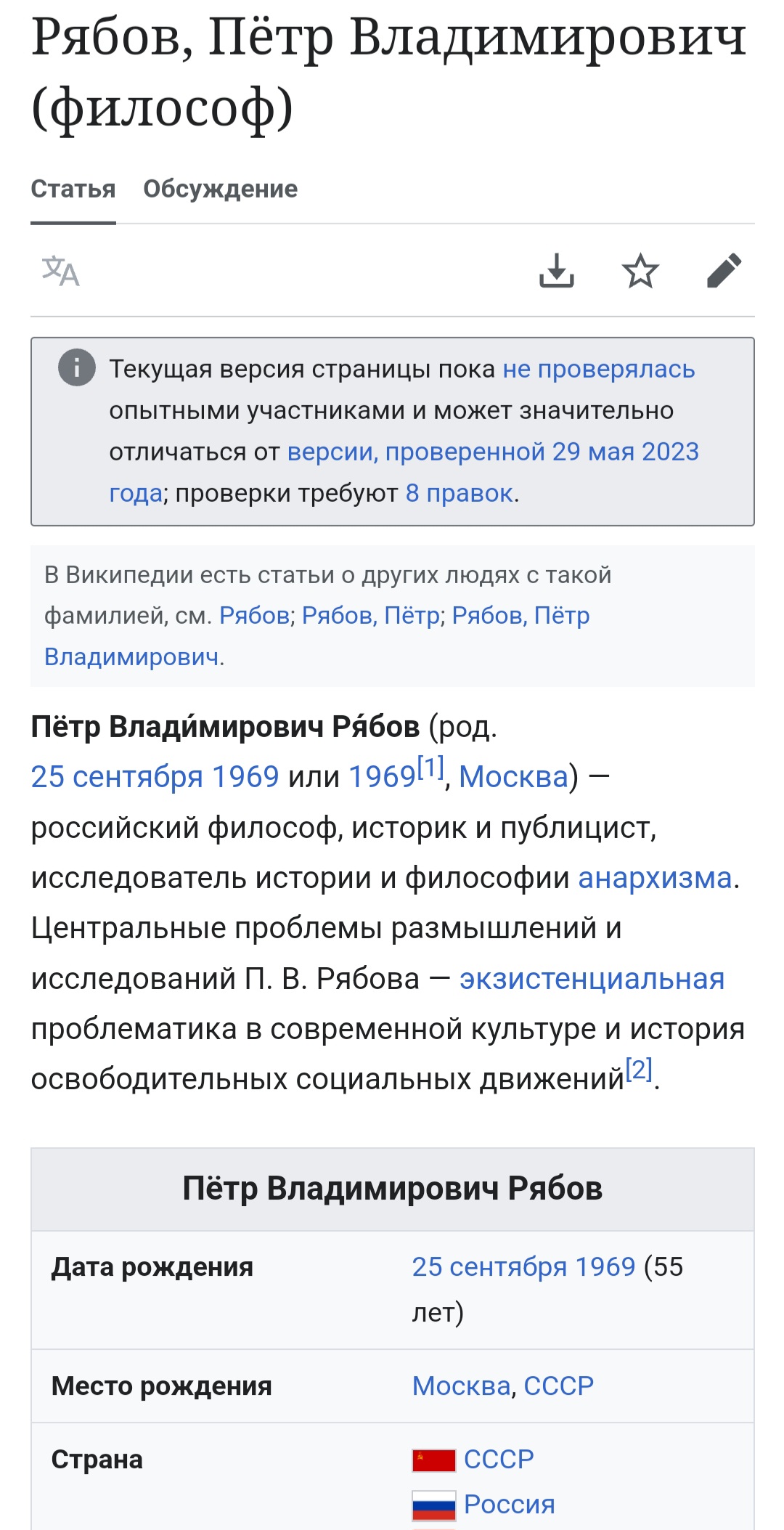The image size is (784, 1530).
Task: Tap the edit pencil icon
Action: coord(724,271)
